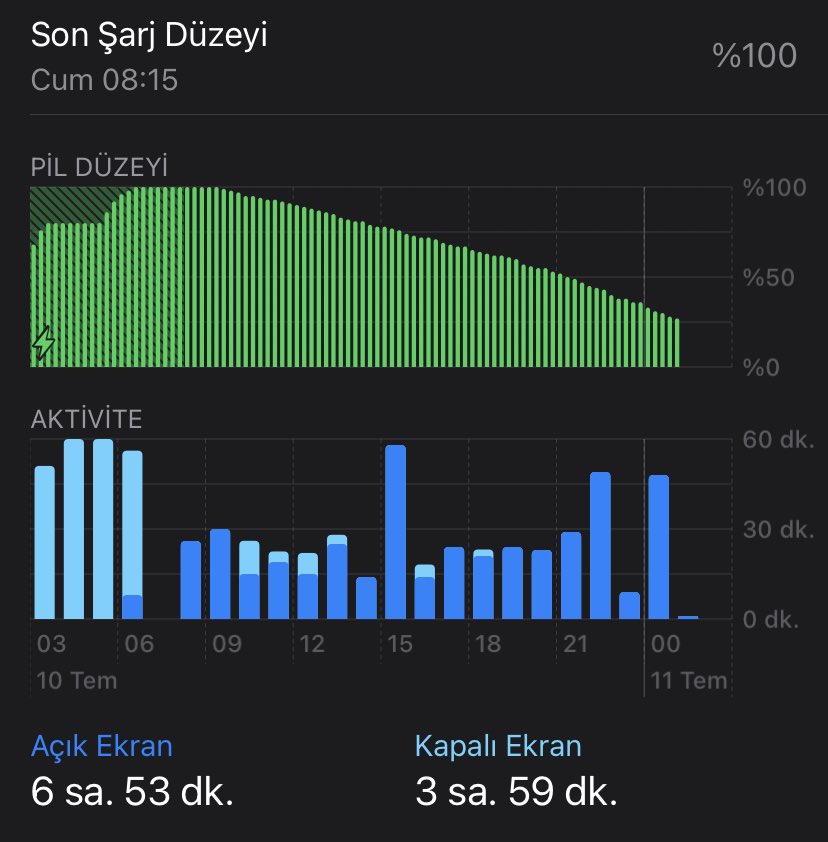The image size is (828, 842).
Task: Tap the AKTİVİTE chart title
Action: click(86, 419)
